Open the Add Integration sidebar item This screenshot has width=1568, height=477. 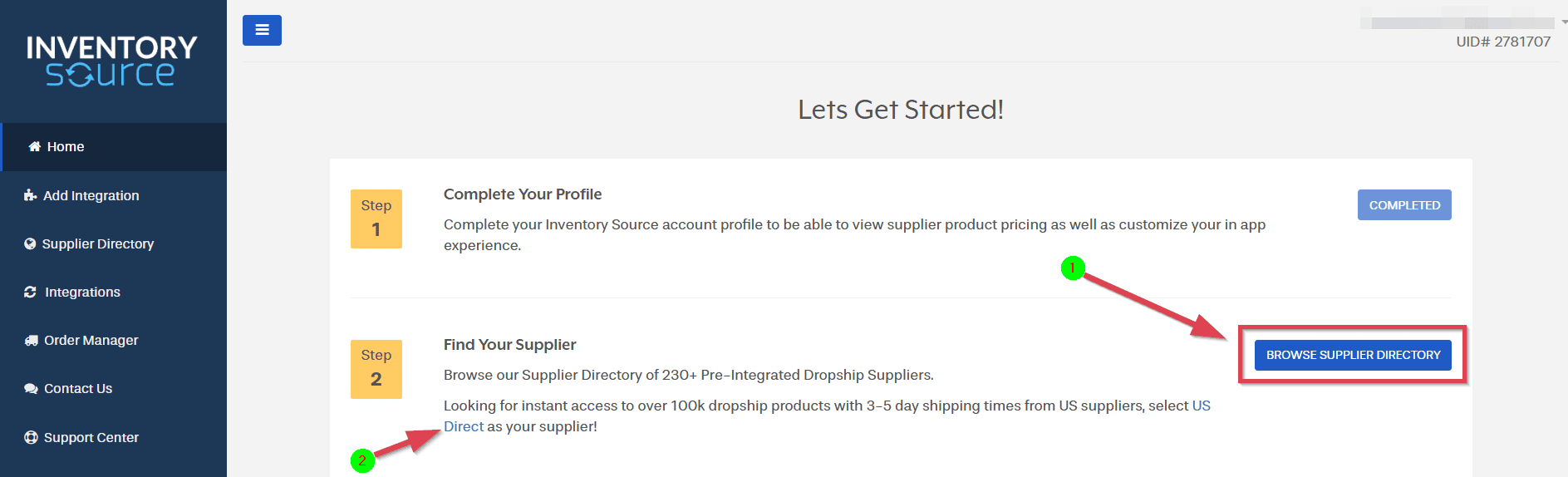(91, 195)
